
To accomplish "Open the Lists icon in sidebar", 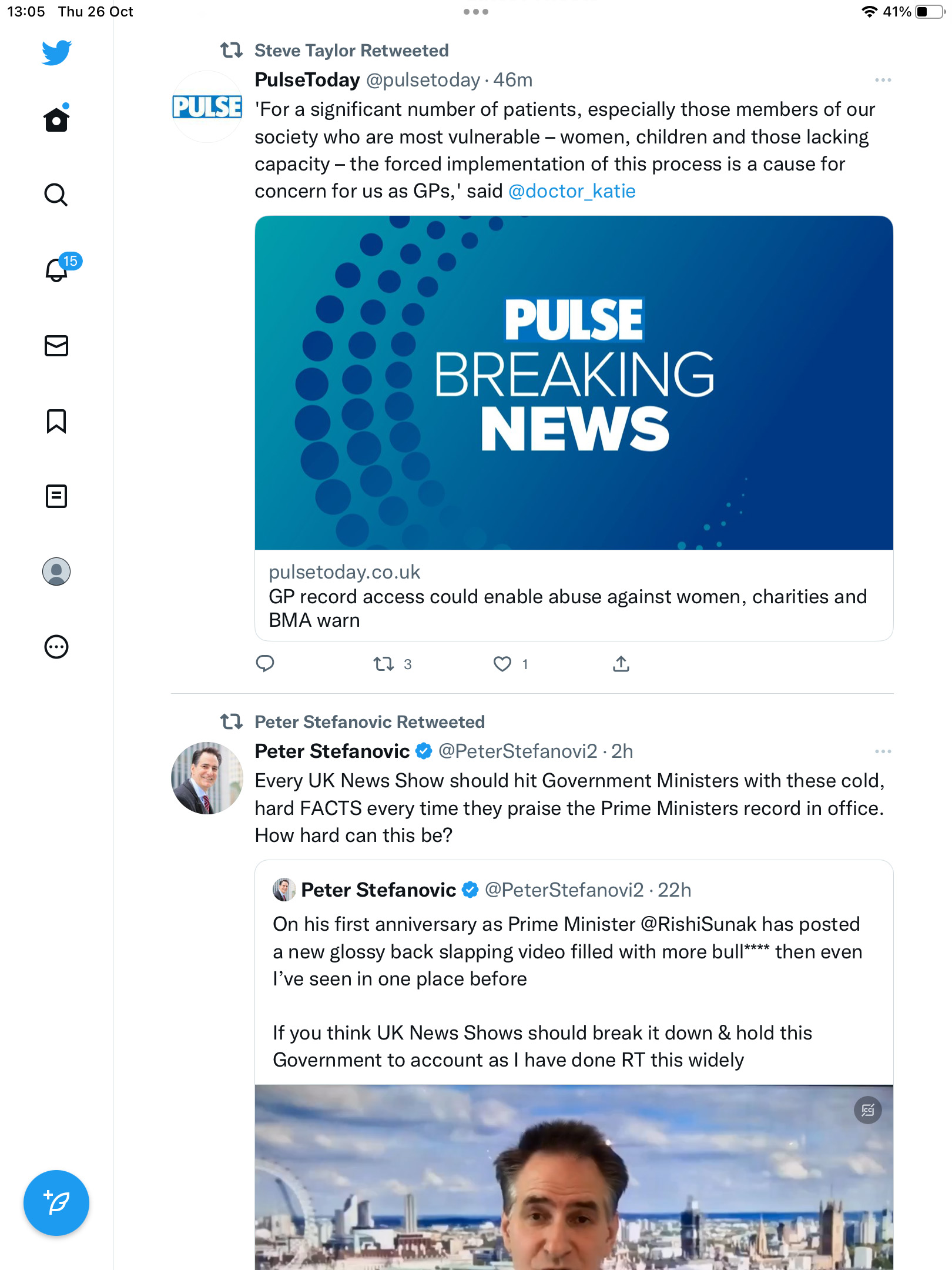I will (x=56, y=496).
